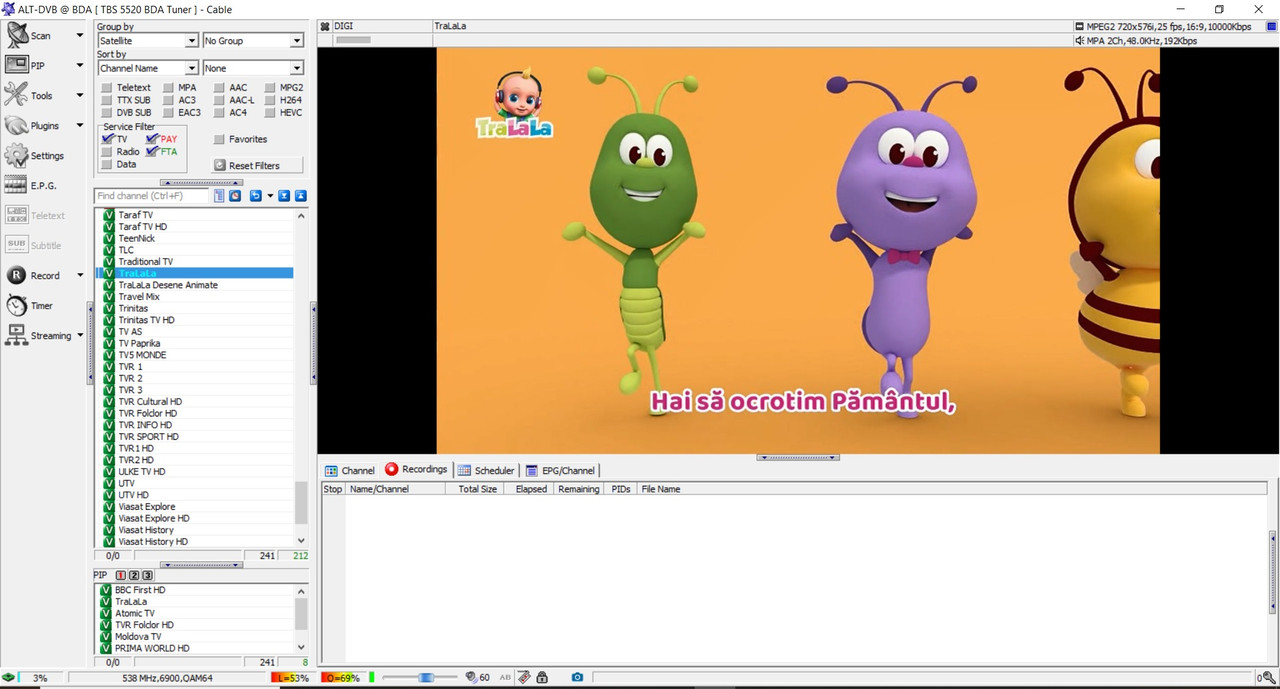Screen dimensions: 1280x689
Task: Select PIP window number 1
Action: [x=121, y=575]
